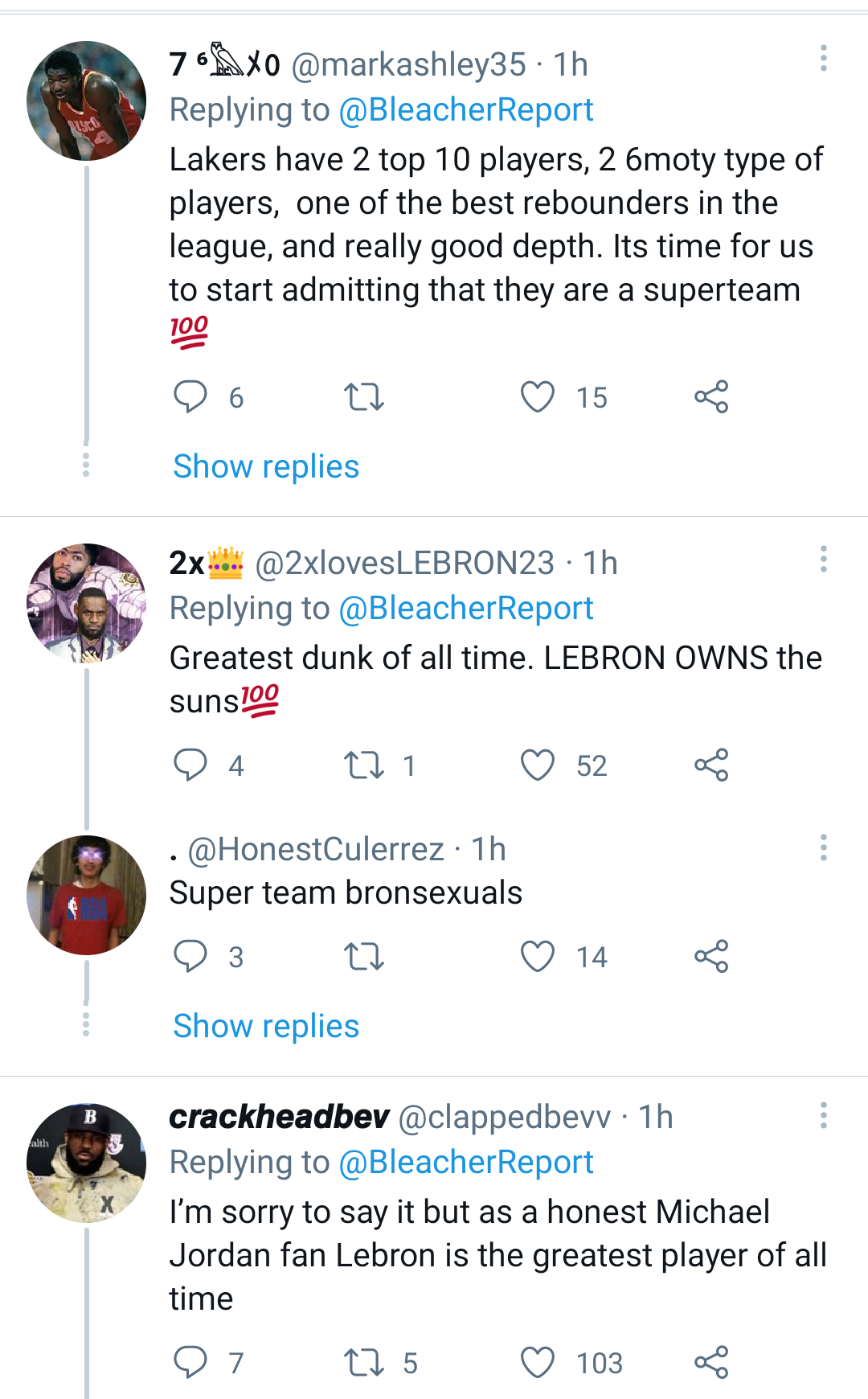Image resolution: width=868 pixels, height=1399 pixels.
Task: Open crackheadbev's tweet options menu
Action: tap(823, 1114)
